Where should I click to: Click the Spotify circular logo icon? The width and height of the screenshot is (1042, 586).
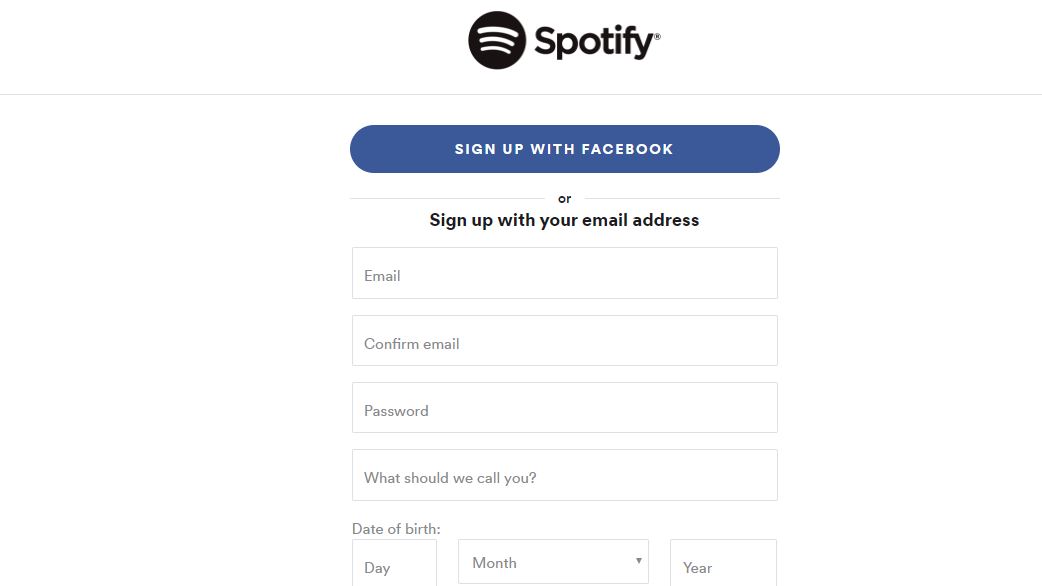[497, 40]
